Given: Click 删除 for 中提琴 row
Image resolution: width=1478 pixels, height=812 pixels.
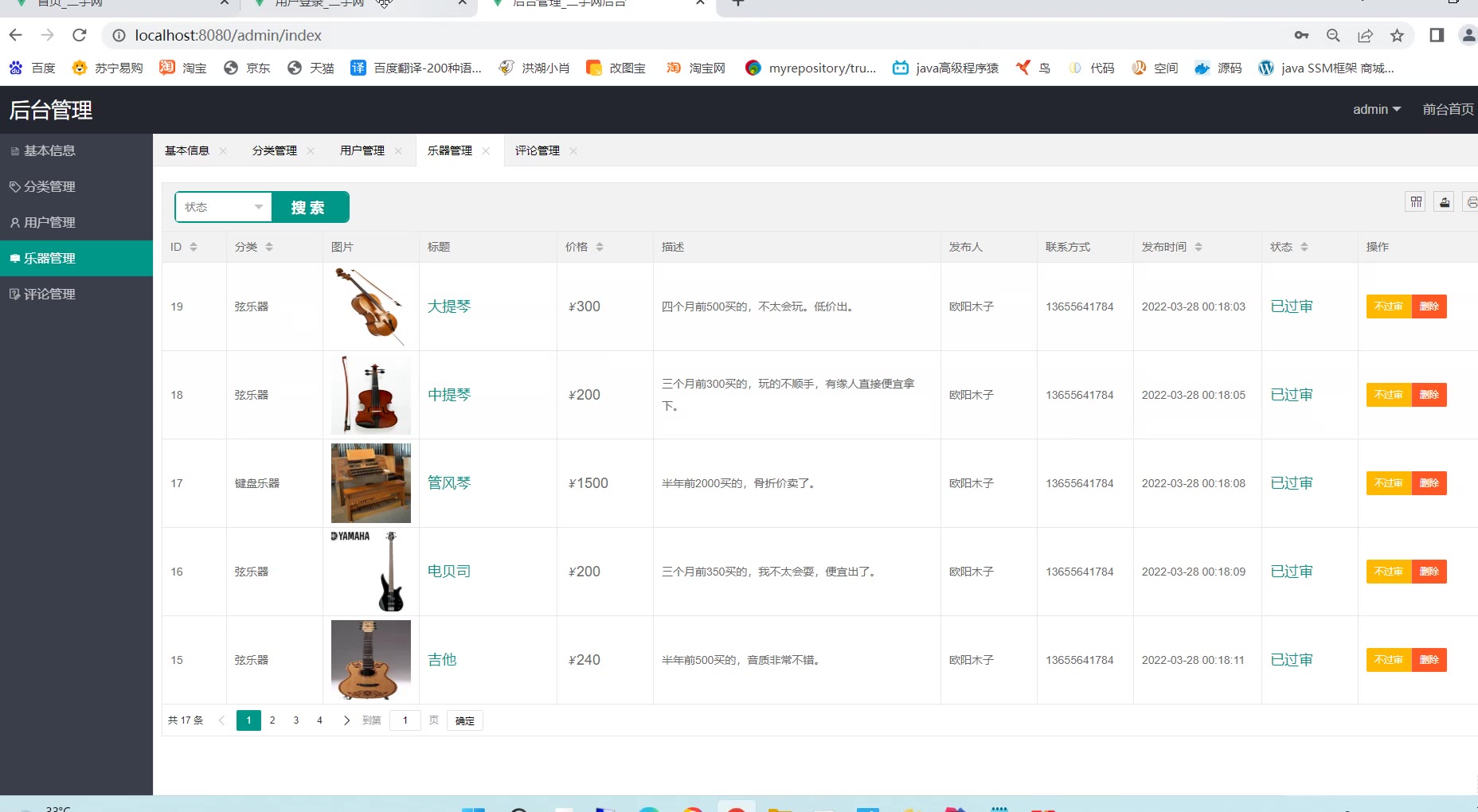Looking at the screenshot, I should tap(1429, 395).
